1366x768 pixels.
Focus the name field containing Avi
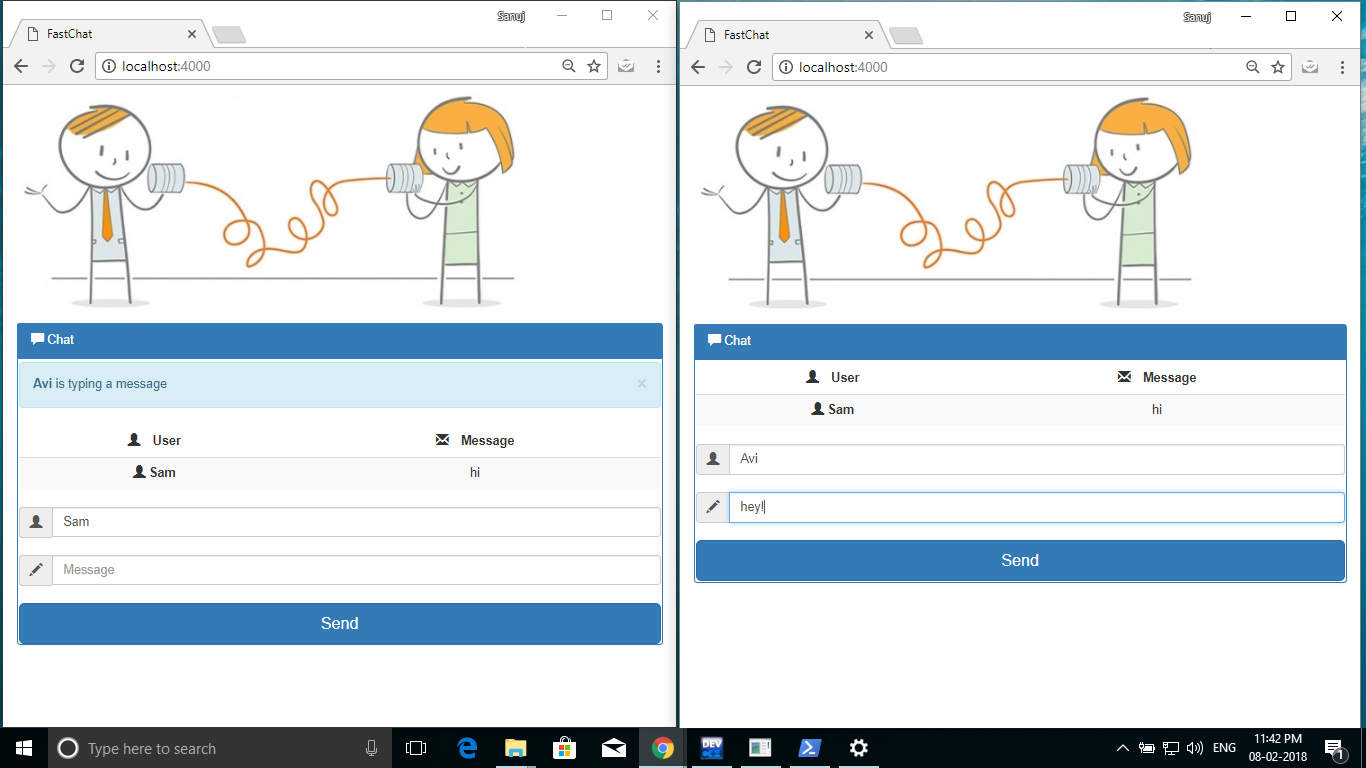coord(1036,459)
